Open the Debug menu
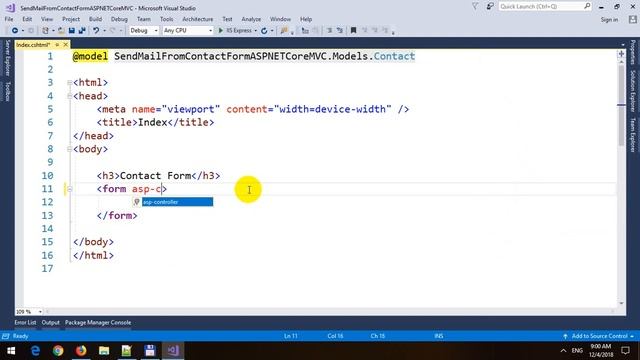 tap(119, 19)
